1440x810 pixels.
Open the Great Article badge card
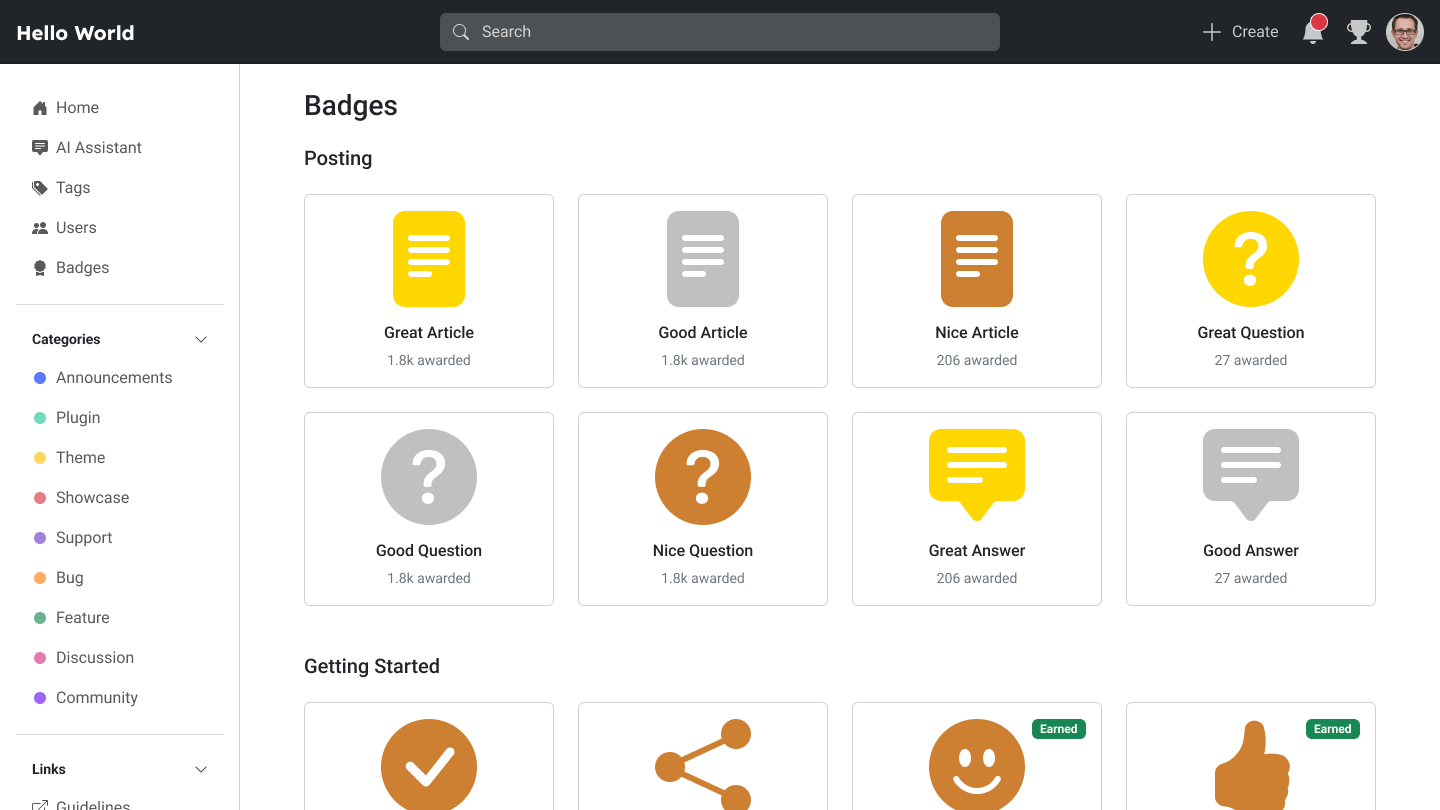[428, 291]
